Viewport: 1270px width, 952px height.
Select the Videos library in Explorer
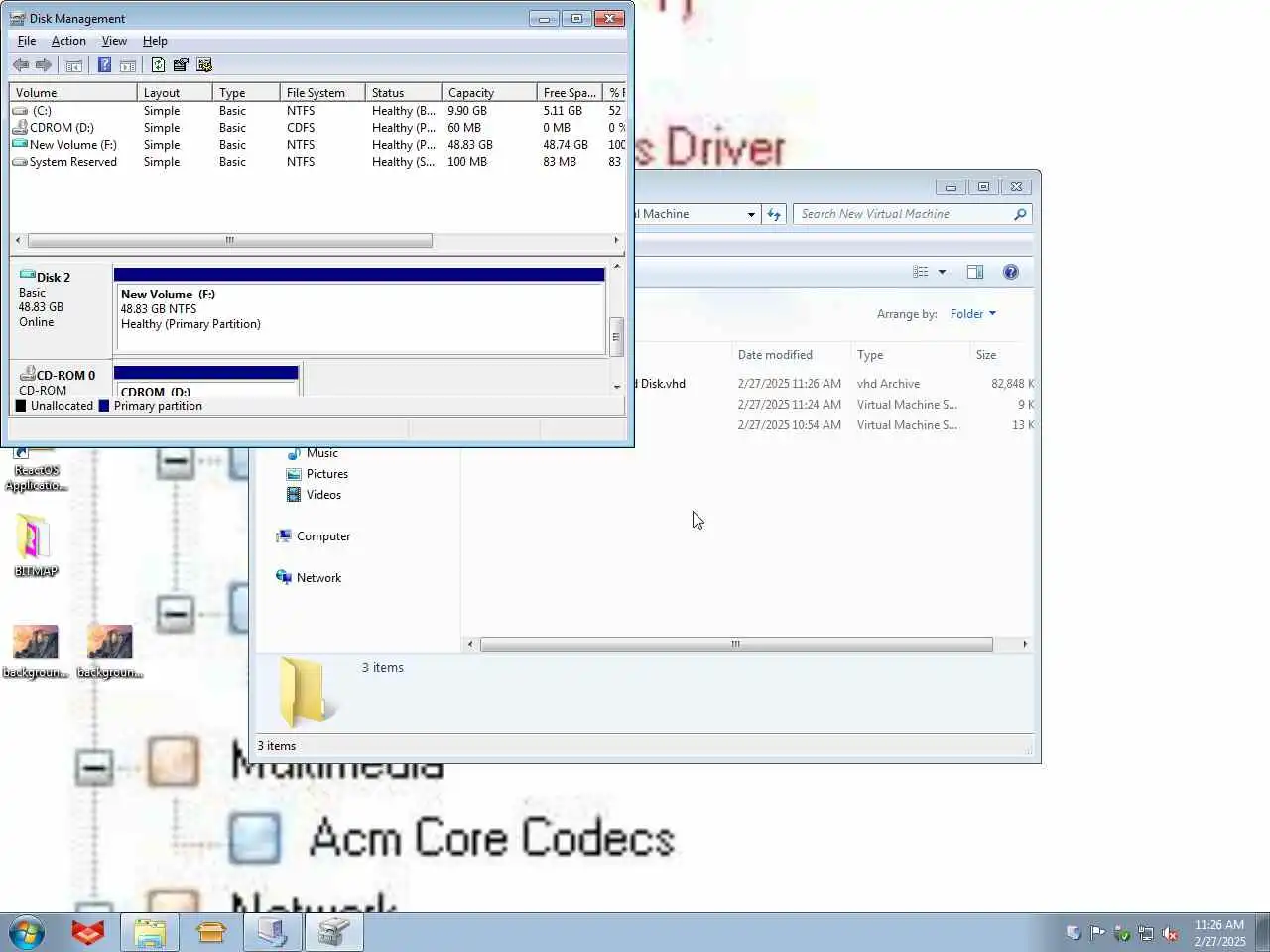tap(314, 495)
